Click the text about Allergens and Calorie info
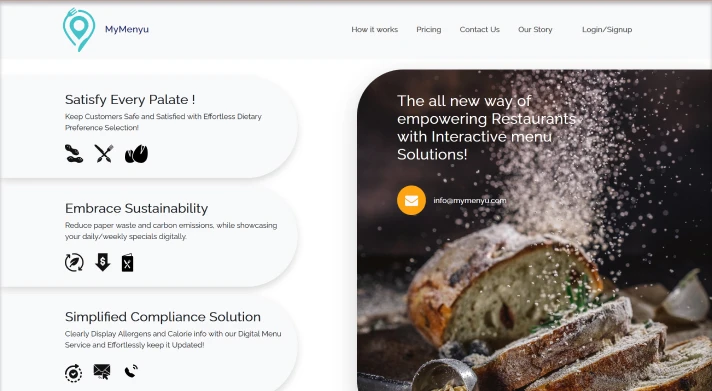The height and width of the screenshot is (391, 712). (x=173, y=339)
